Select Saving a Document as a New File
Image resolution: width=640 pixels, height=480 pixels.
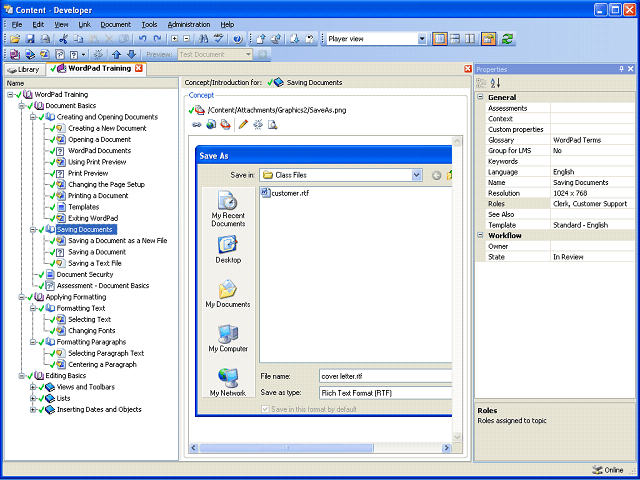pos(118,241)
